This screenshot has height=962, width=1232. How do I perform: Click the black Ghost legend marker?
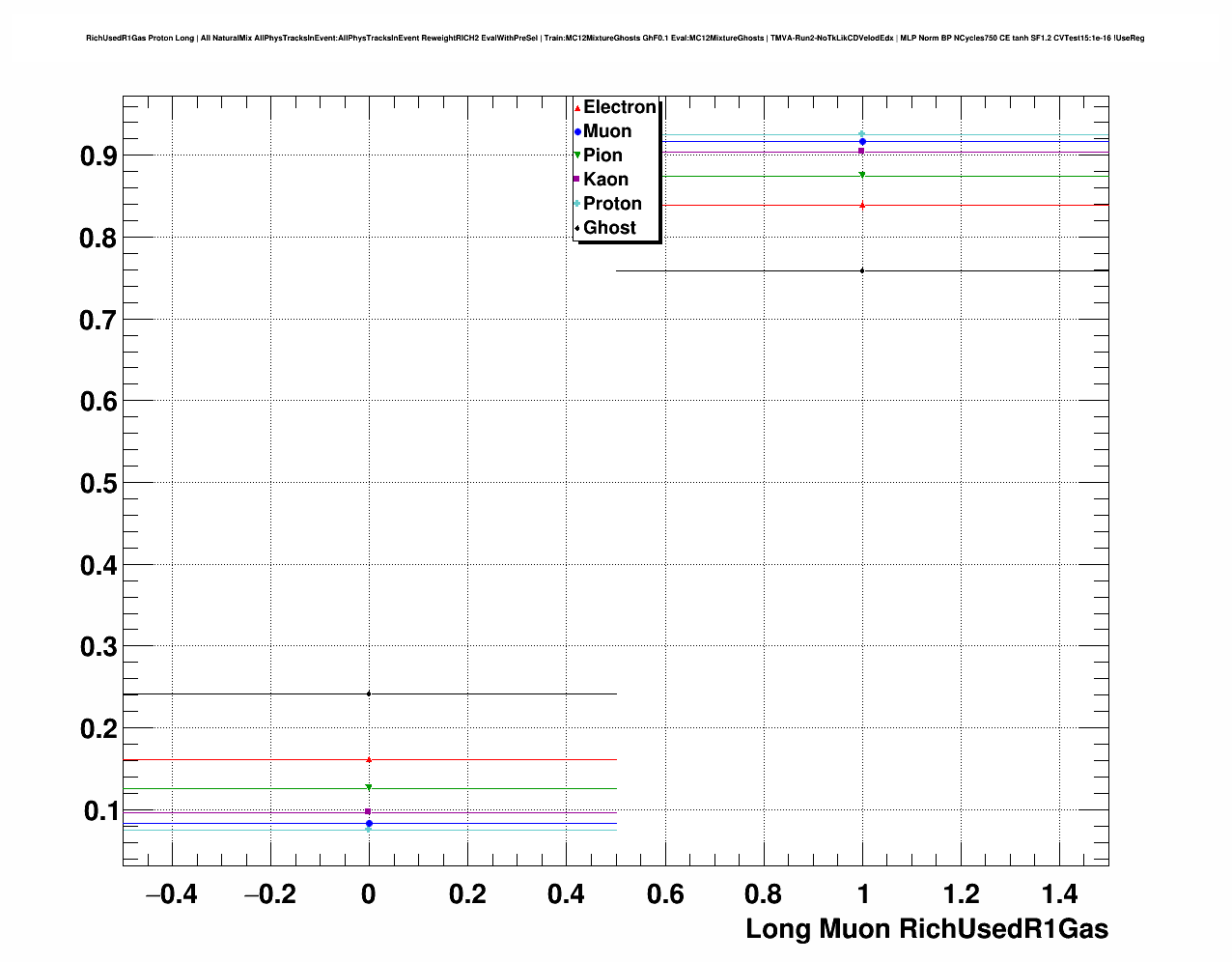pos(577,228)
